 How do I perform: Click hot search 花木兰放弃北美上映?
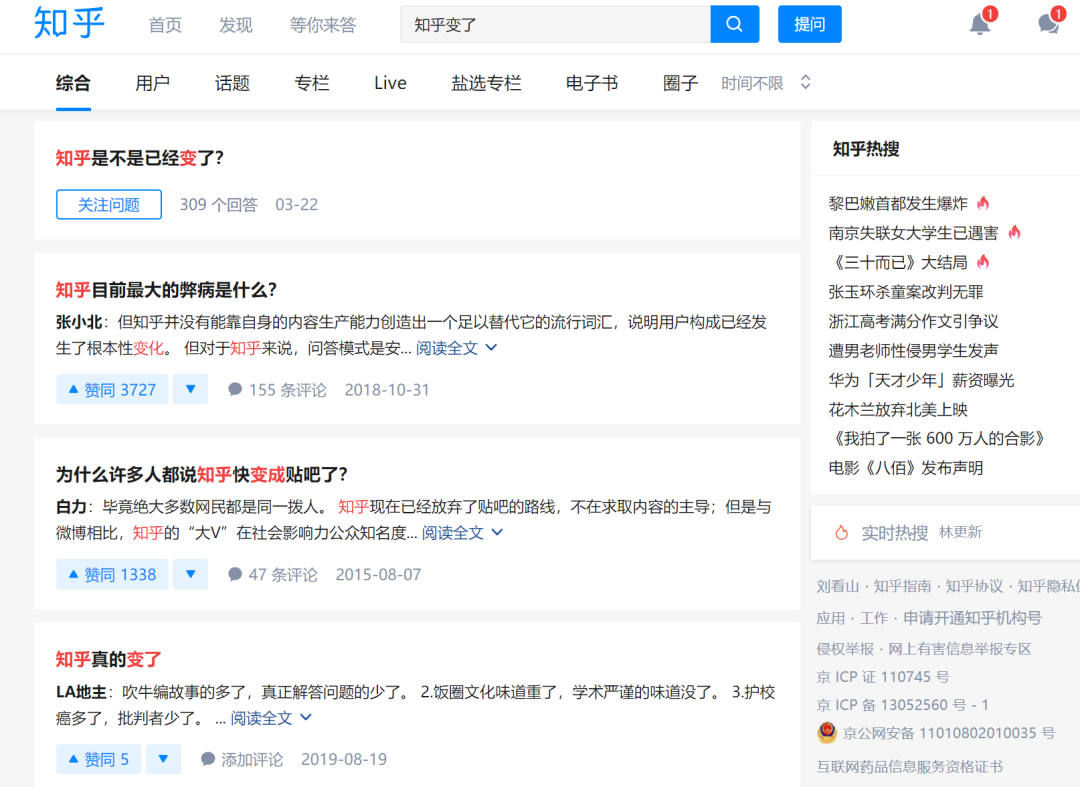897,410
